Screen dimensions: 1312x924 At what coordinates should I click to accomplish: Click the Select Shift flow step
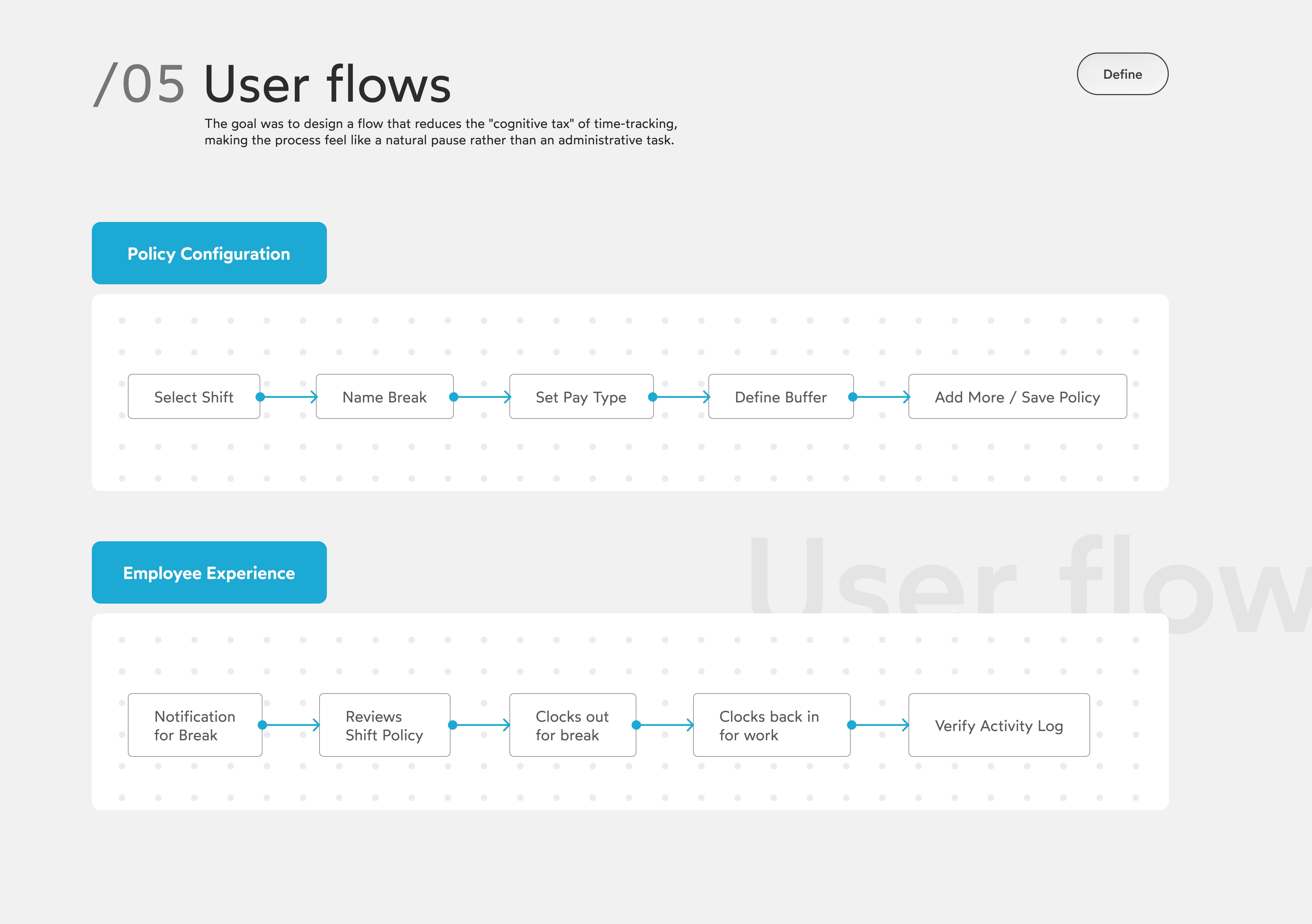pyautogui.click(x=194, y=397)
